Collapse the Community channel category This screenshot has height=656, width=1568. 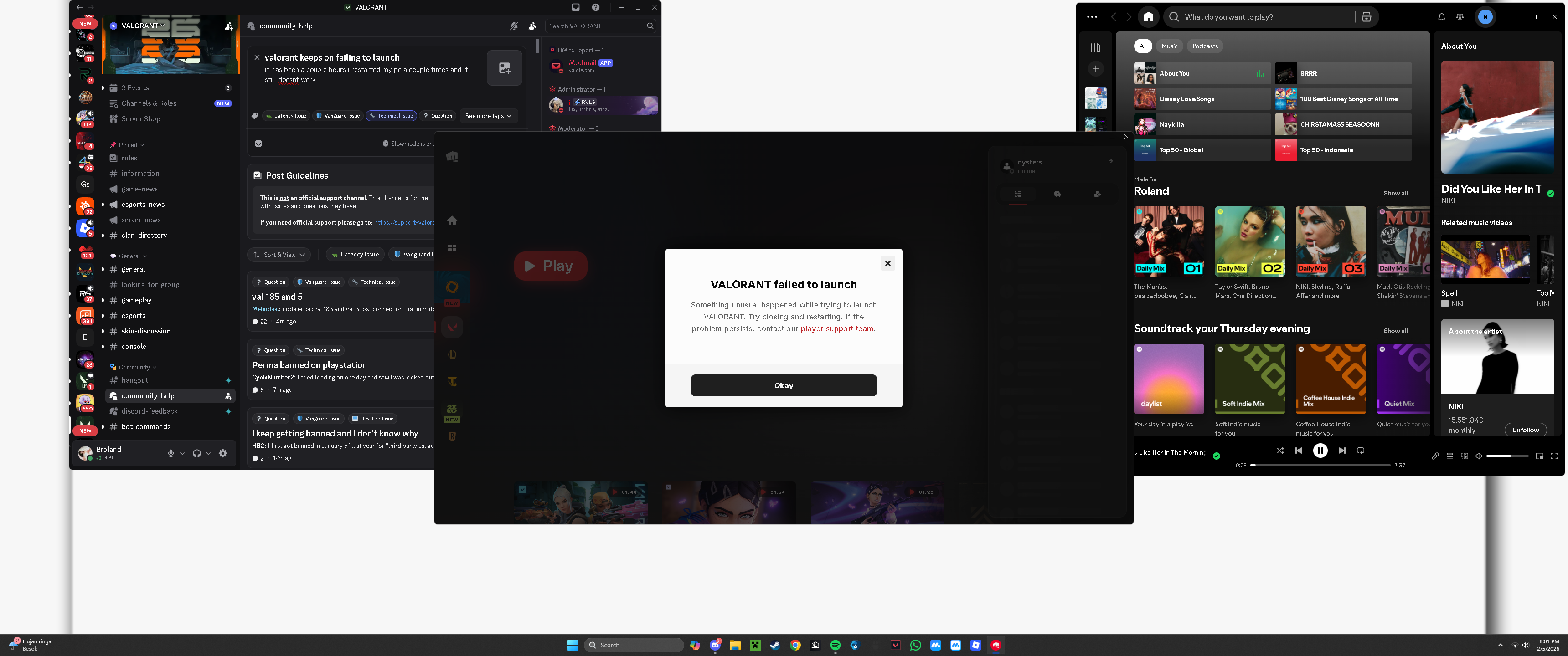[133, 367]
